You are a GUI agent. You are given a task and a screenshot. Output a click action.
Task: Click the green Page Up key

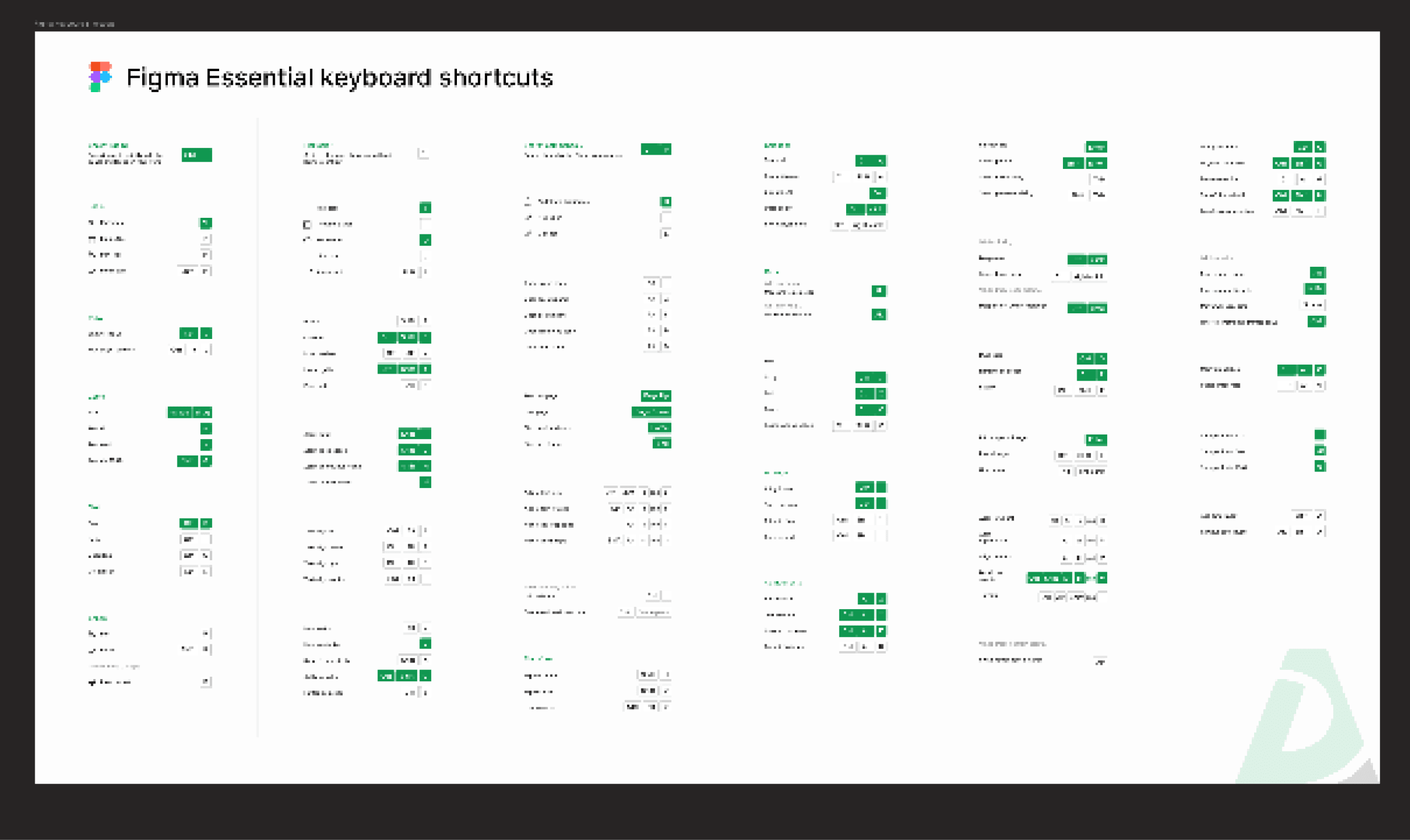(x=655, y=396)
